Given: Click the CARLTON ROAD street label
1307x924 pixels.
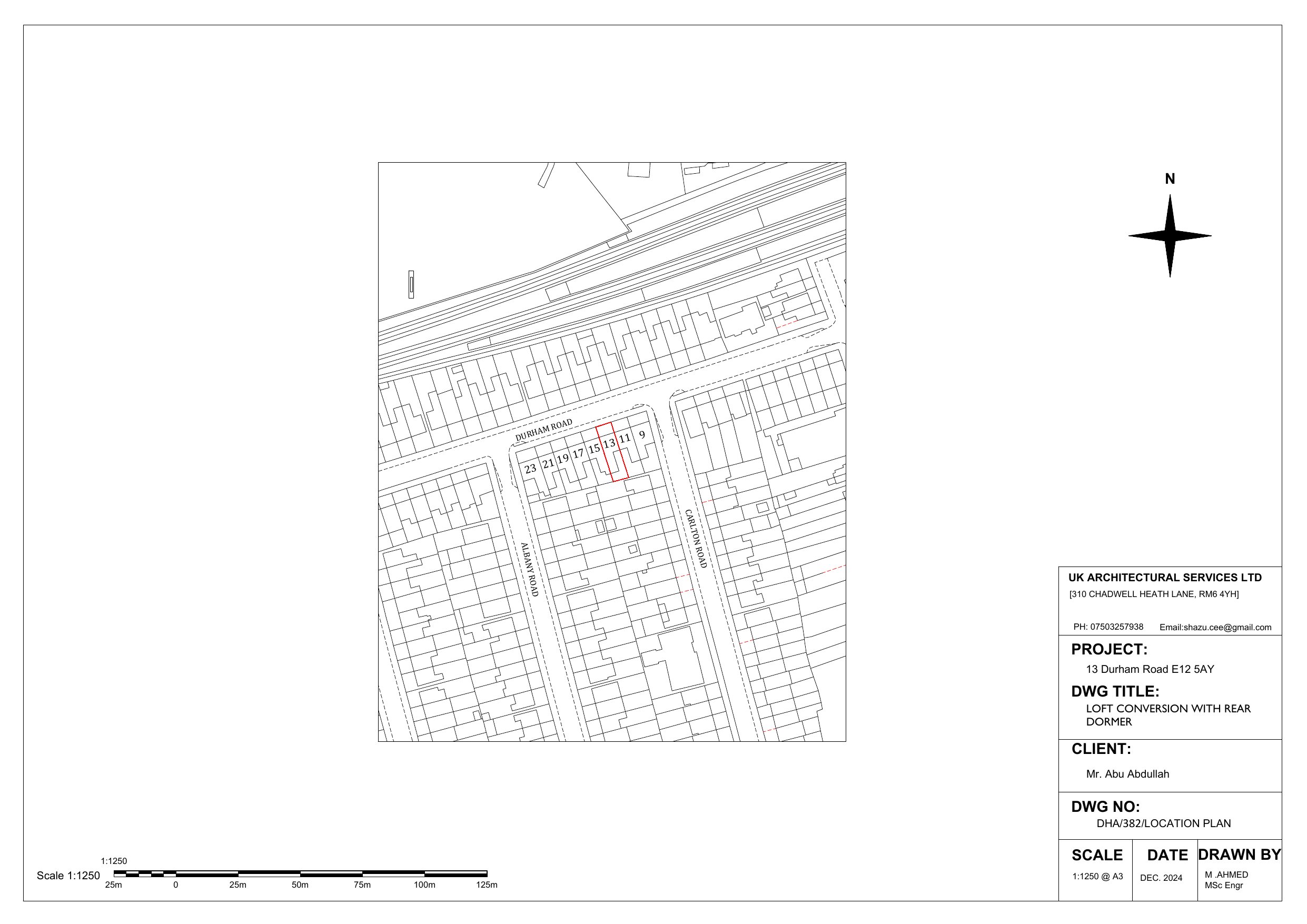Looking at the screenshot, I should pos(695,539).
